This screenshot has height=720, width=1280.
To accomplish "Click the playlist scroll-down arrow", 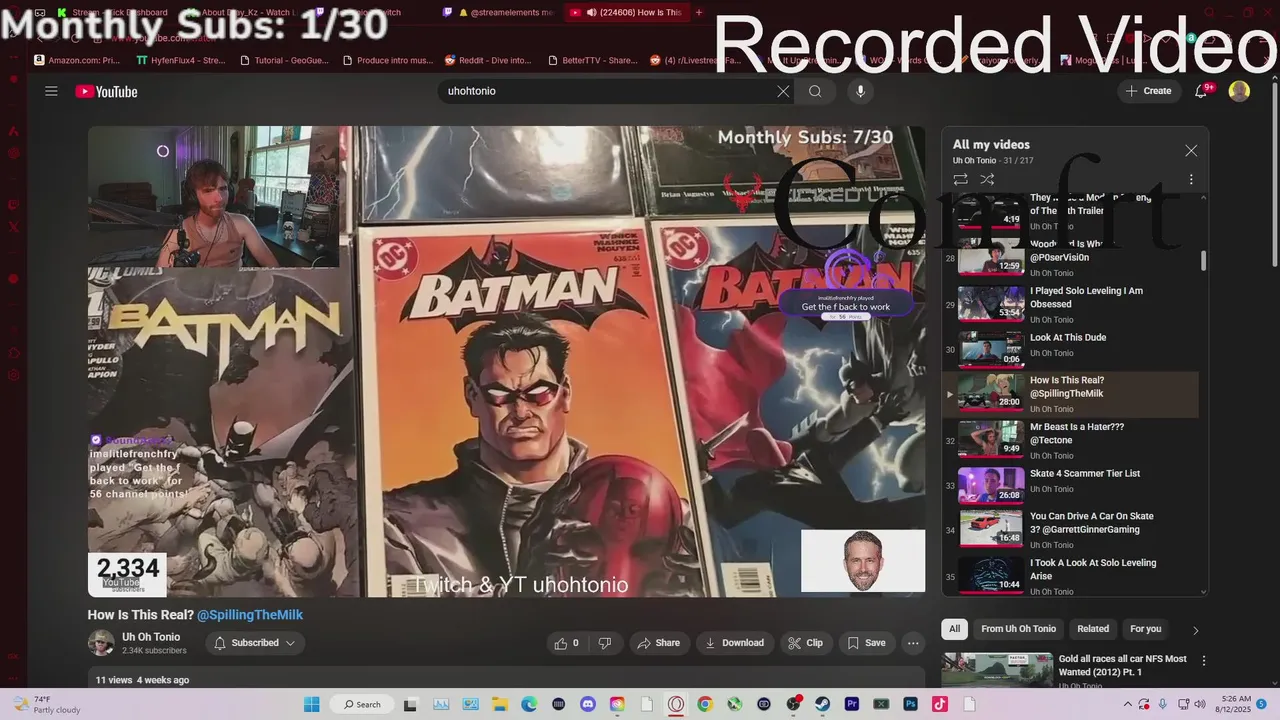I will pyautogui.click(x=1203, y=592).
